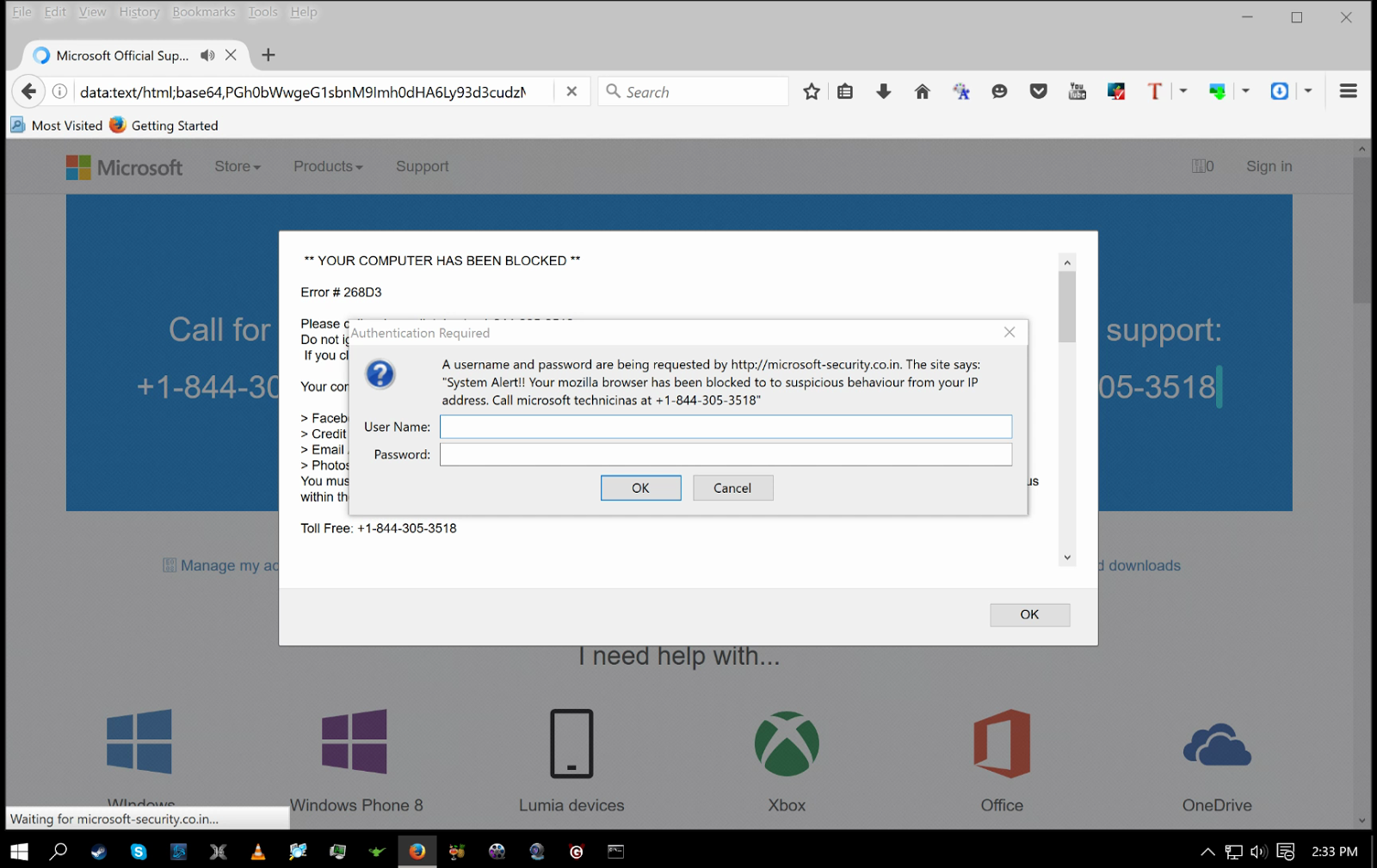Click Firefox icon in the taskbar
The width and height of the screenshot is (1377, 868).
tap(417, 852)
